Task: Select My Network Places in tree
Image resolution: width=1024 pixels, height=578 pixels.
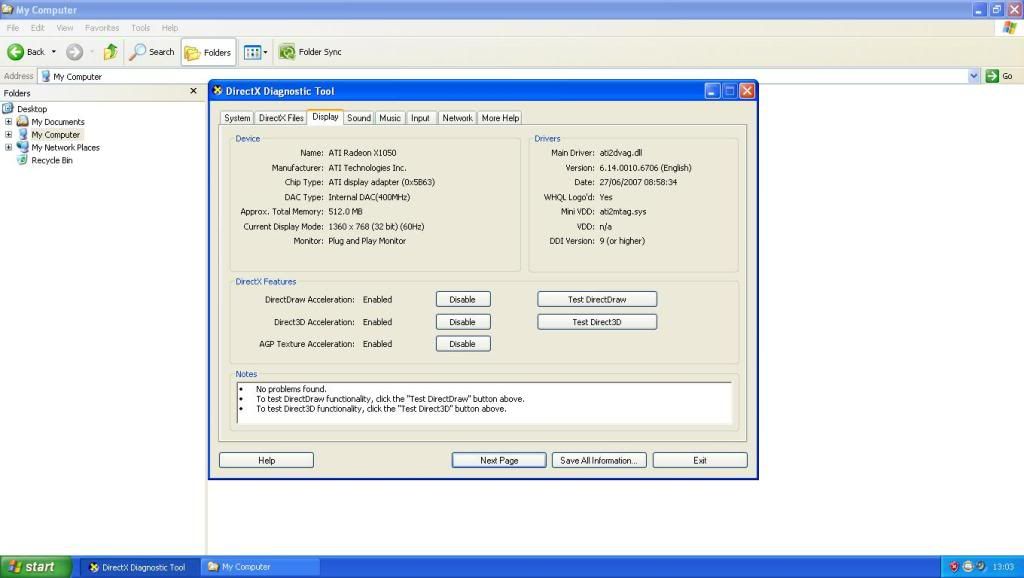Action: tap(65, 148)
